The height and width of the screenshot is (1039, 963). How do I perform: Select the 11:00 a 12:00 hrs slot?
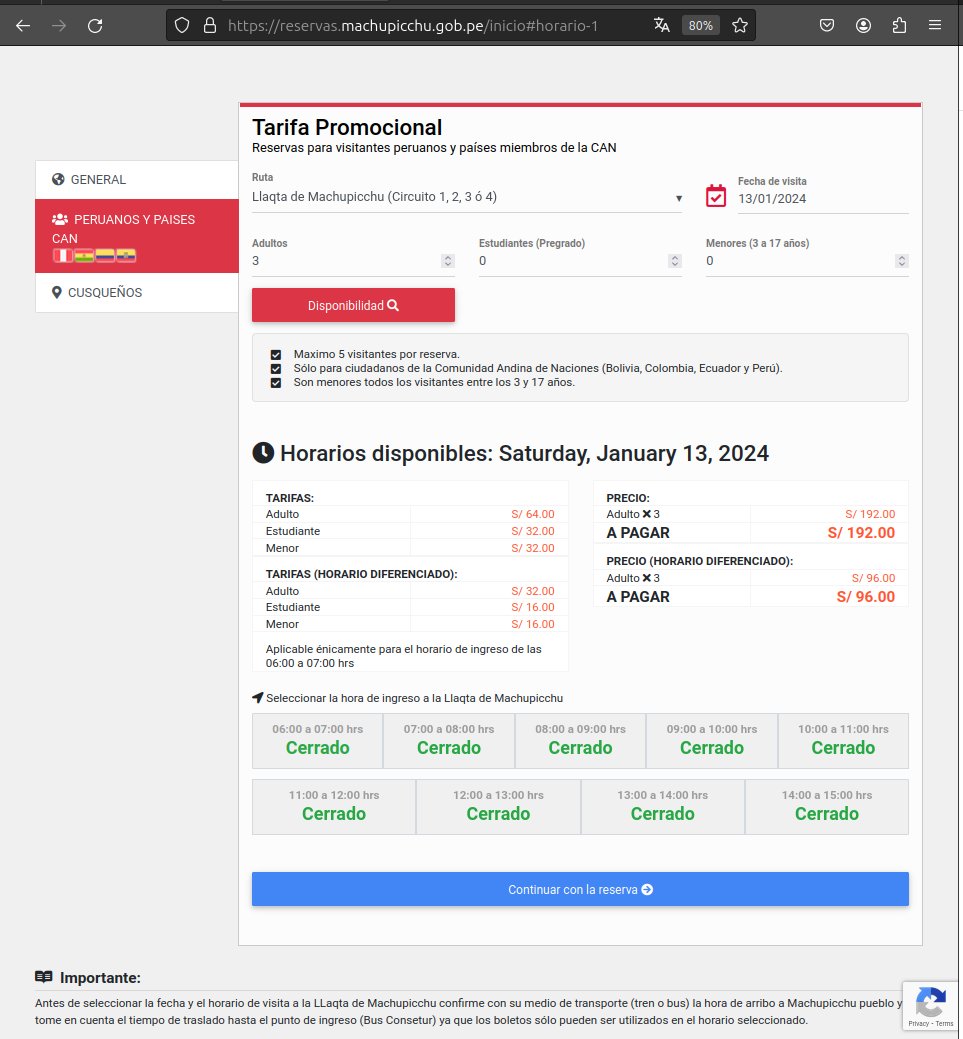(x=334, y=806)
